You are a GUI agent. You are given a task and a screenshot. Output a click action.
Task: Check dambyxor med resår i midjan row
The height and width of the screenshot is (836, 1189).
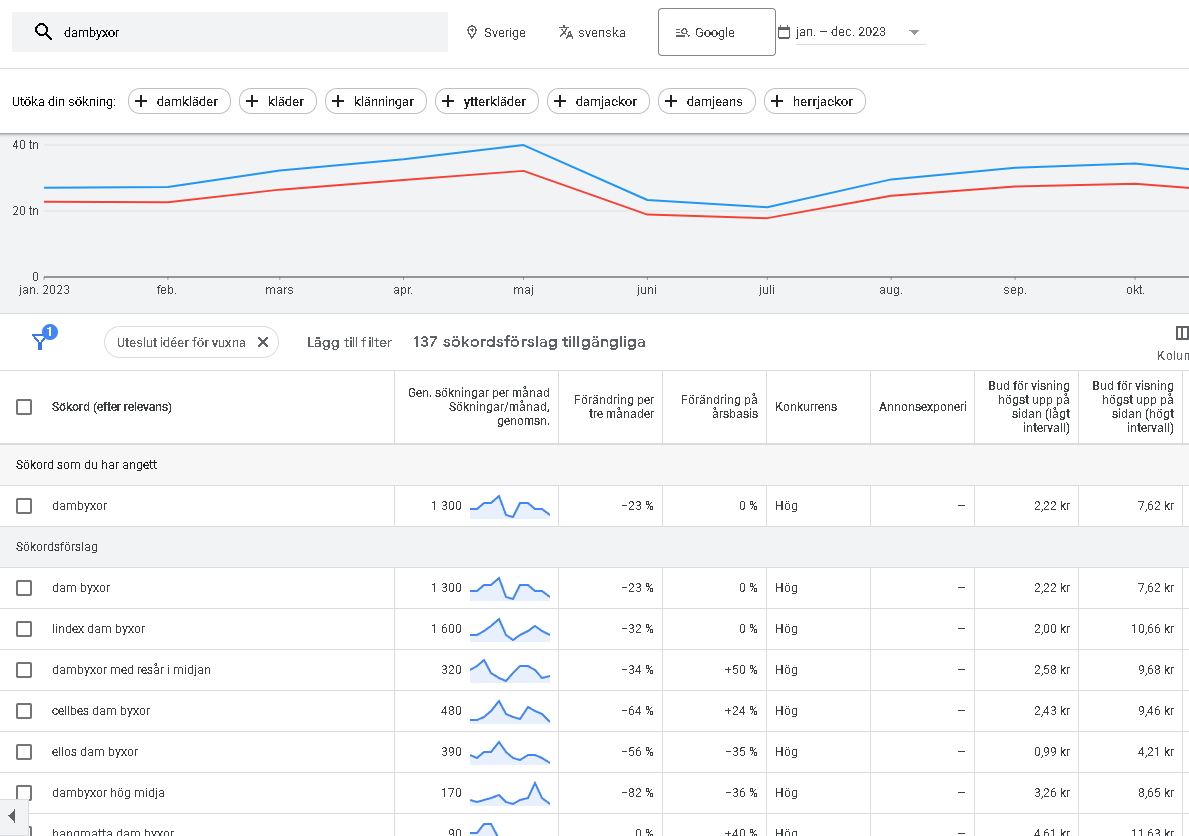pyautogui.click(x=24, y=670)
